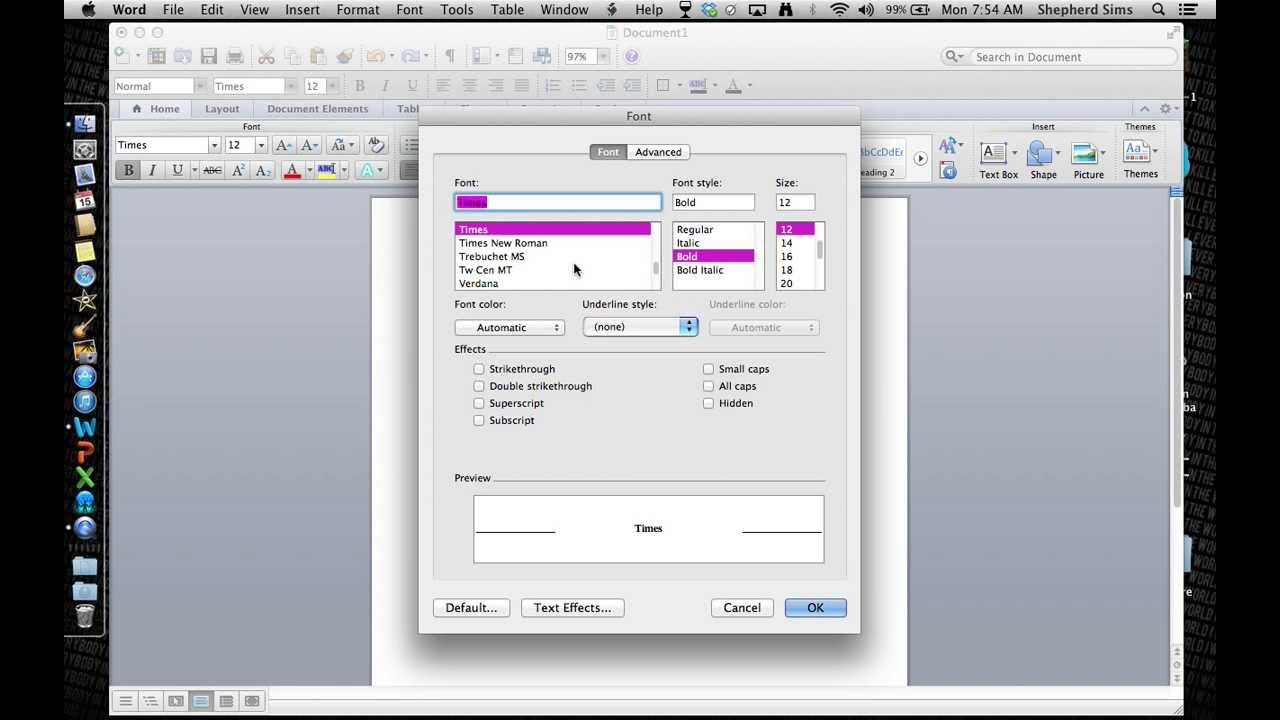Apply subscript A₂ ribbon button
Screen dimensions: 1280x720
262,171
